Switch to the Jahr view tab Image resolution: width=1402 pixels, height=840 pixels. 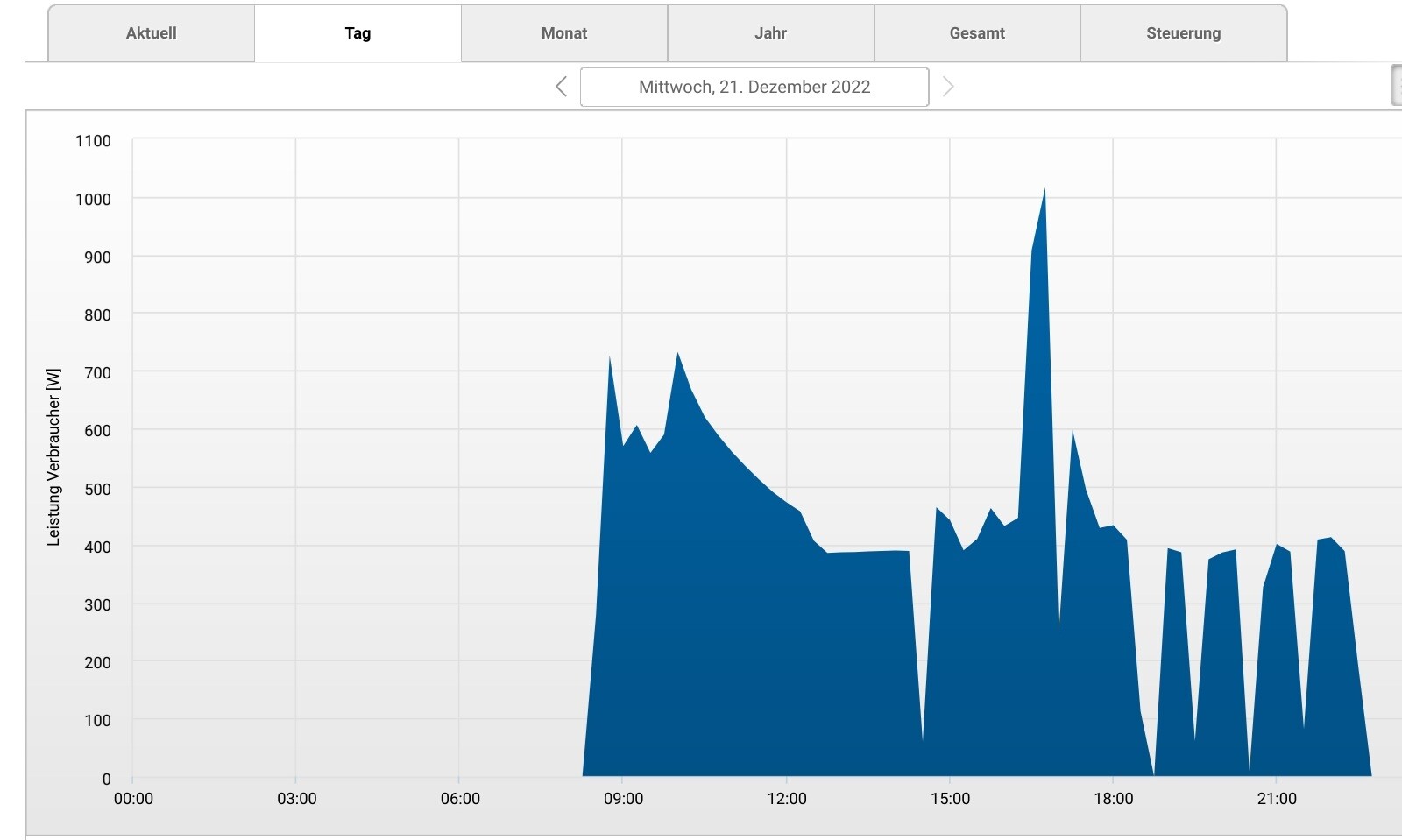click(770, 33)
